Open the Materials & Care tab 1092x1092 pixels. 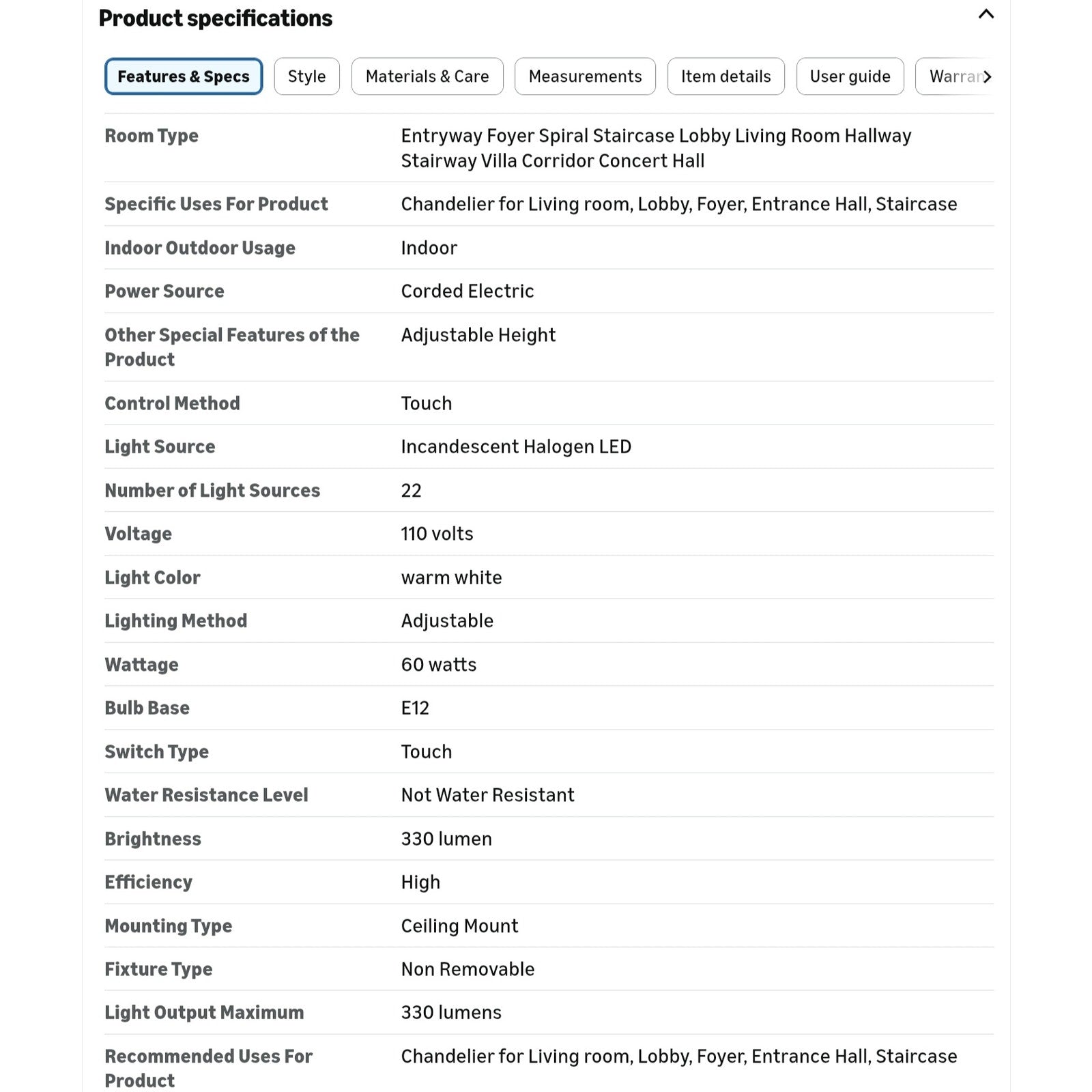coord(427,76)
